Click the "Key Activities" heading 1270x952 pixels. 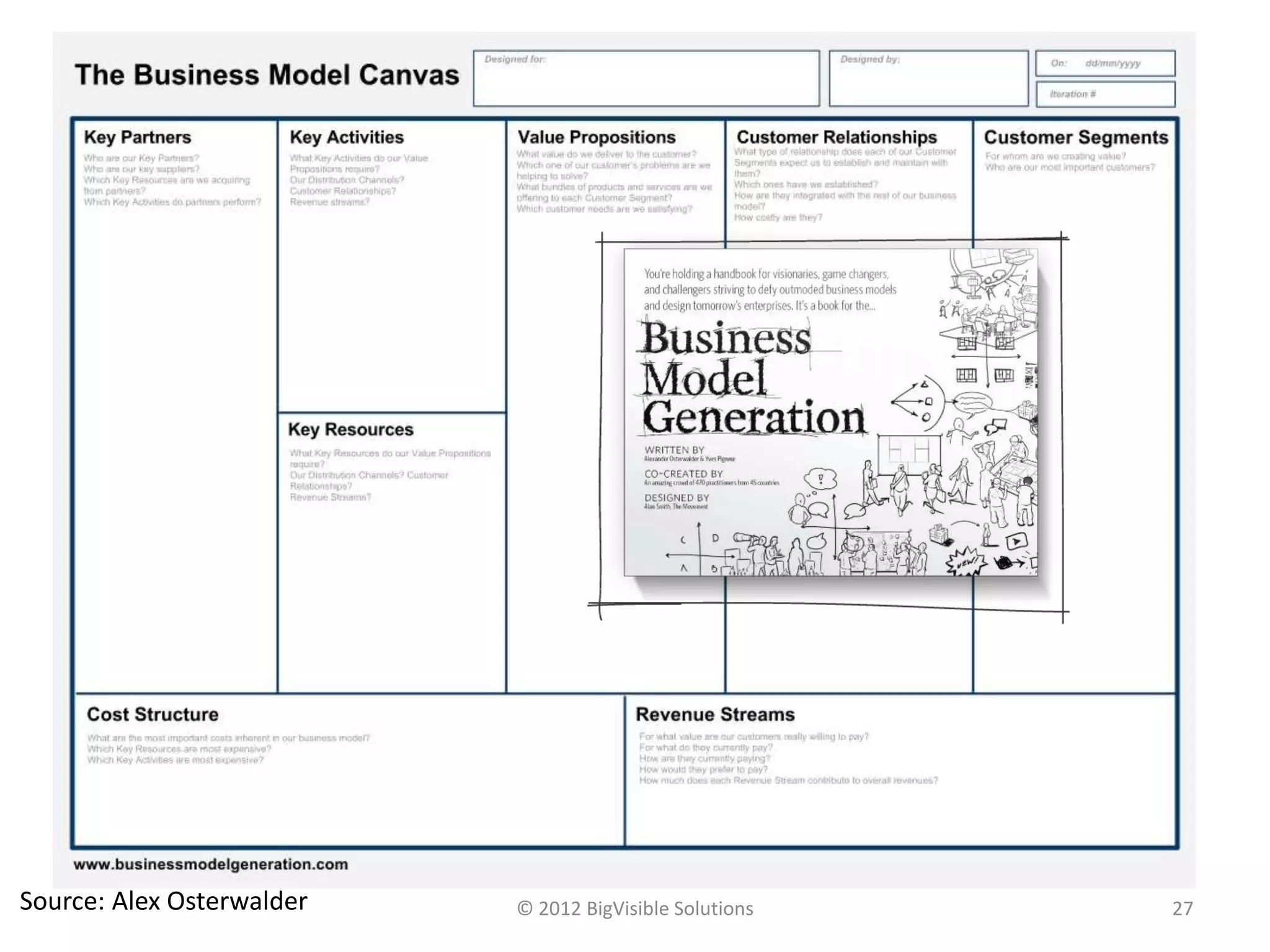347,137
